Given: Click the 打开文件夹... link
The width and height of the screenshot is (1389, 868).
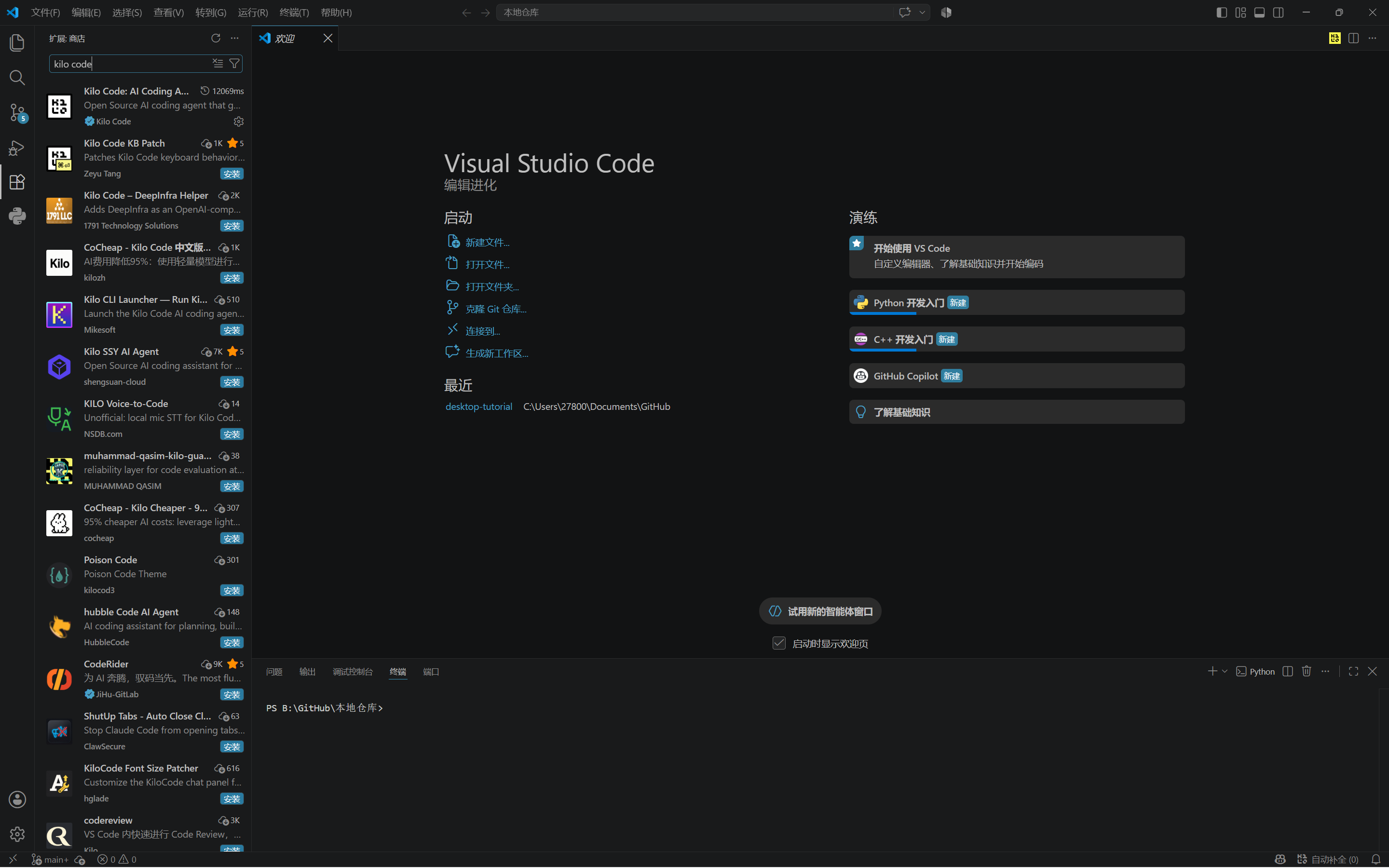Looking at the screenshot, I should (492, 286).
